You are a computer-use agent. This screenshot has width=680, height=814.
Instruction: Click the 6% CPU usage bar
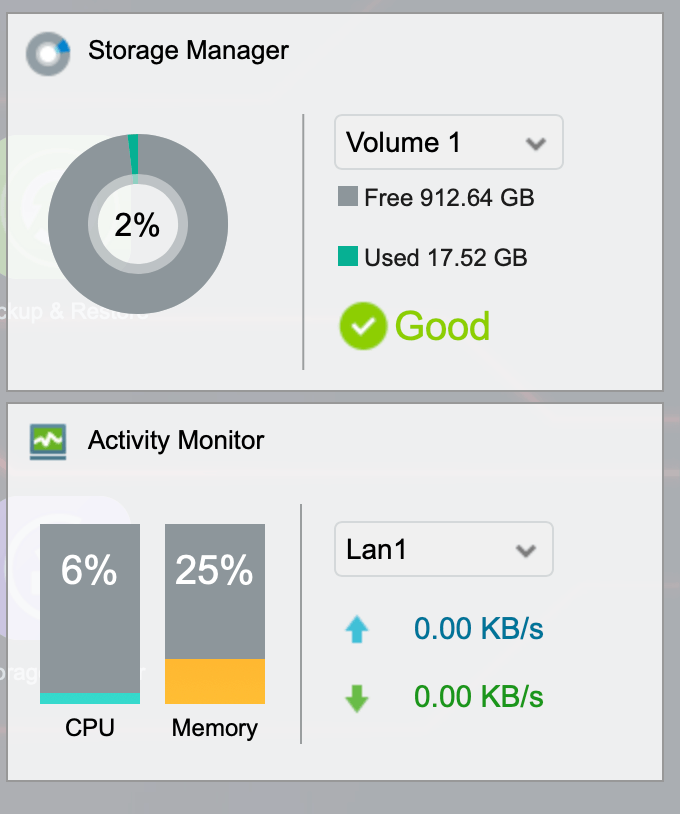click(90, 614)
